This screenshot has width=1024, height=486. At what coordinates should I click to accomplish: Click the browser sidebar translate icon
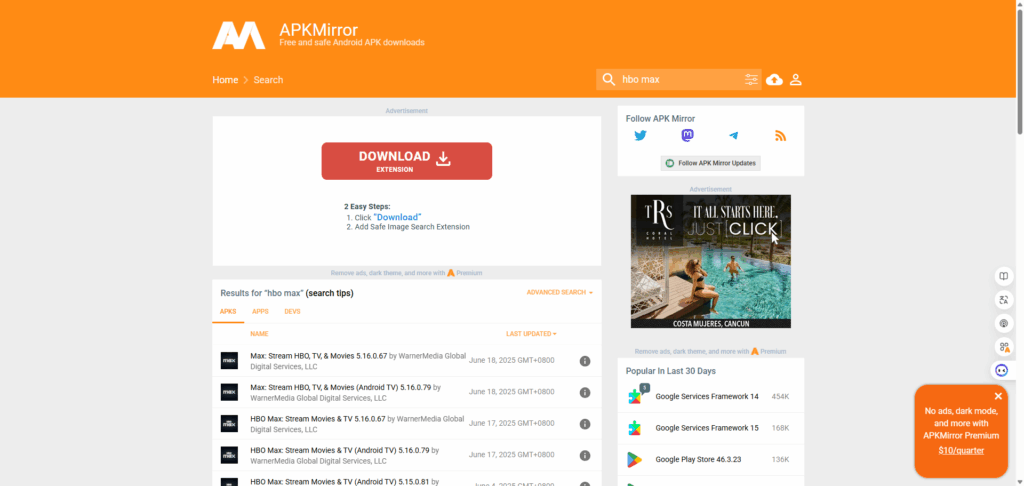click(1004, 300)
